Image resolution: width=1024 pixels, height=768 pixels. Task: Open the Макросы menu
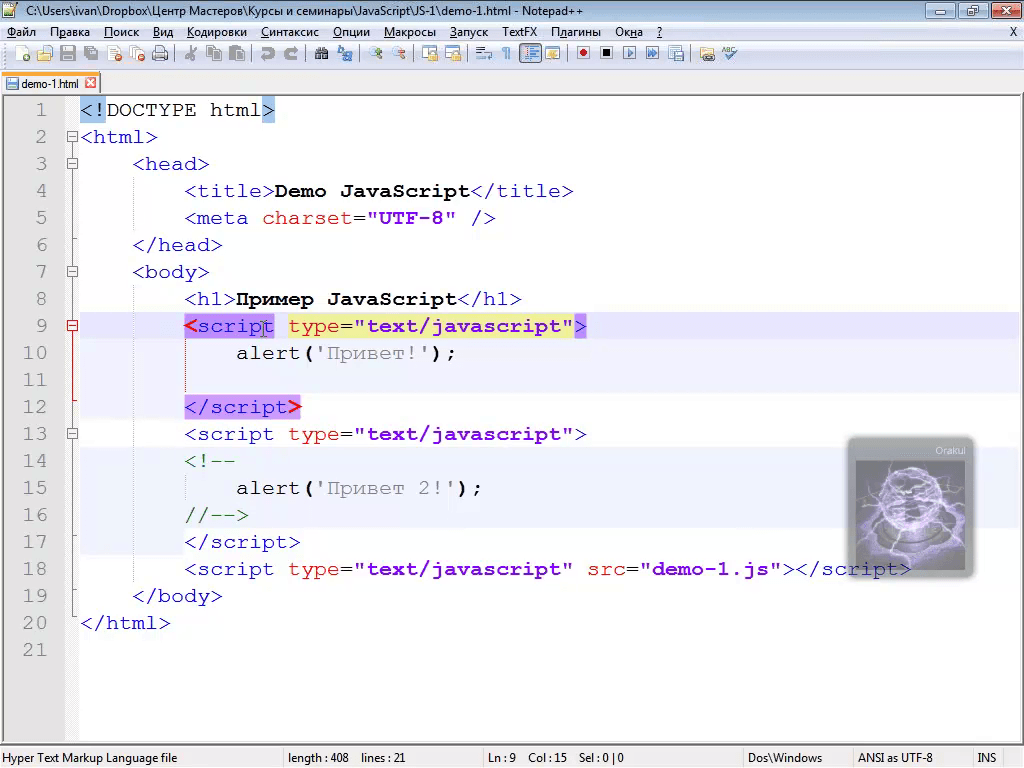(409, 32)
